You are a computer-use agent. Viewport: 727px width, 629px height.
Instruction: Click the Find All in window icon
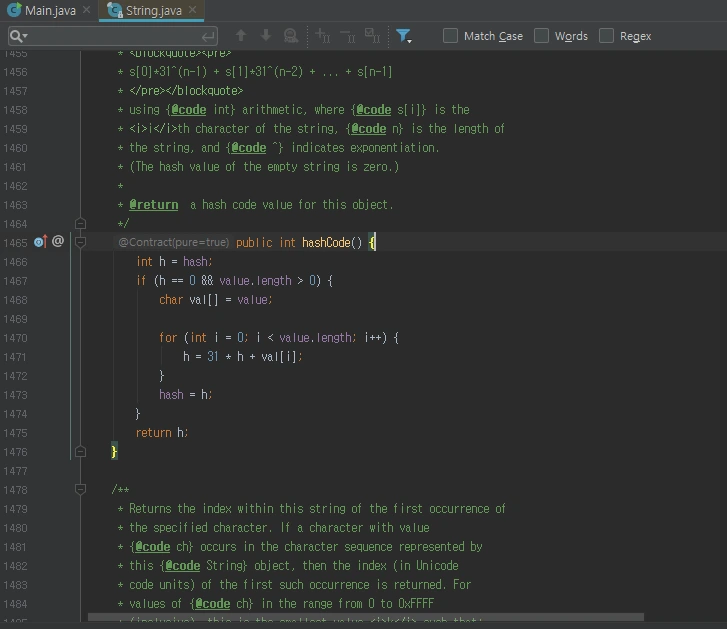pyautogui.click(x=291, y=36)
